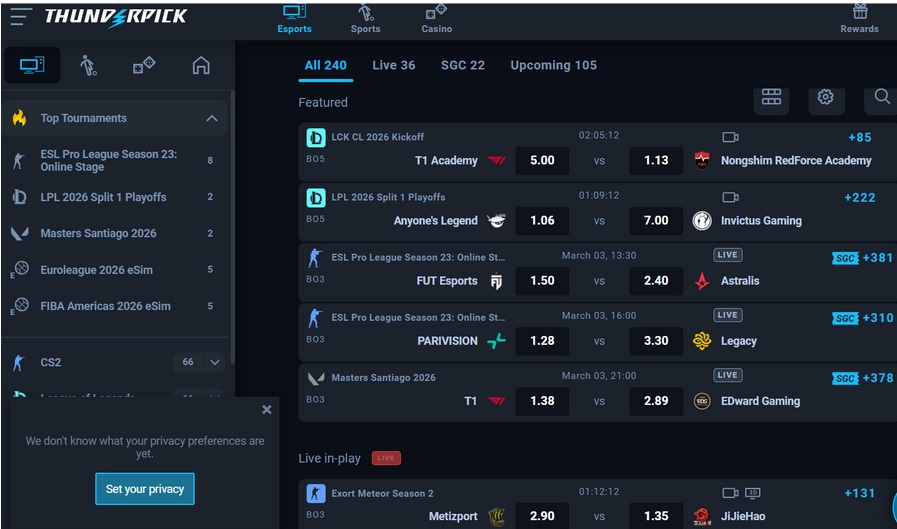Collapse the Top Tournaments section
Viewport: 897px width, 529px height.
point(212,118)
